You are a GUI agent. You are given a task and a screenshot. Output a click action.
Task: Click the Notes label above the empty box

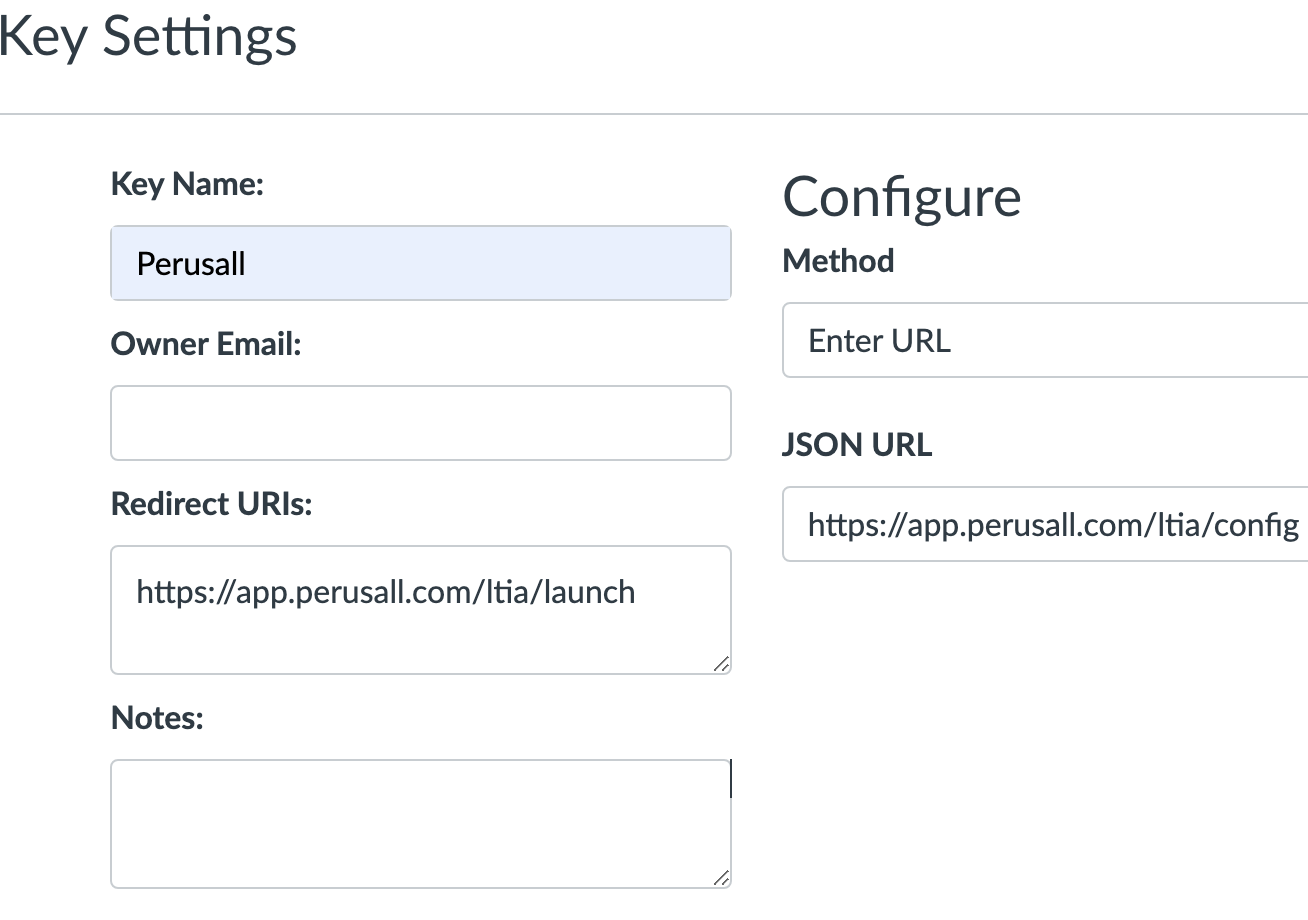pyautogui.click(x=156, y=717)
